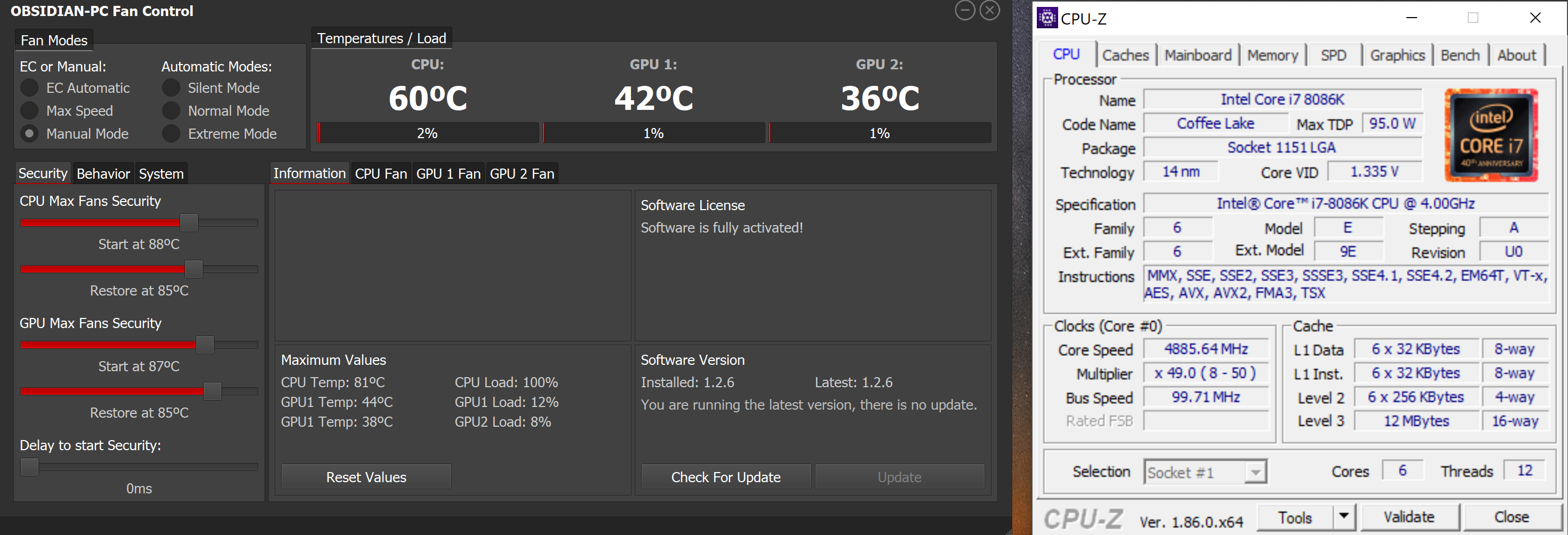The height and width of the screenshot is (535, 1568).
Task: Open the Caches tab in CPU-Z
Action: coord(1125,55)
